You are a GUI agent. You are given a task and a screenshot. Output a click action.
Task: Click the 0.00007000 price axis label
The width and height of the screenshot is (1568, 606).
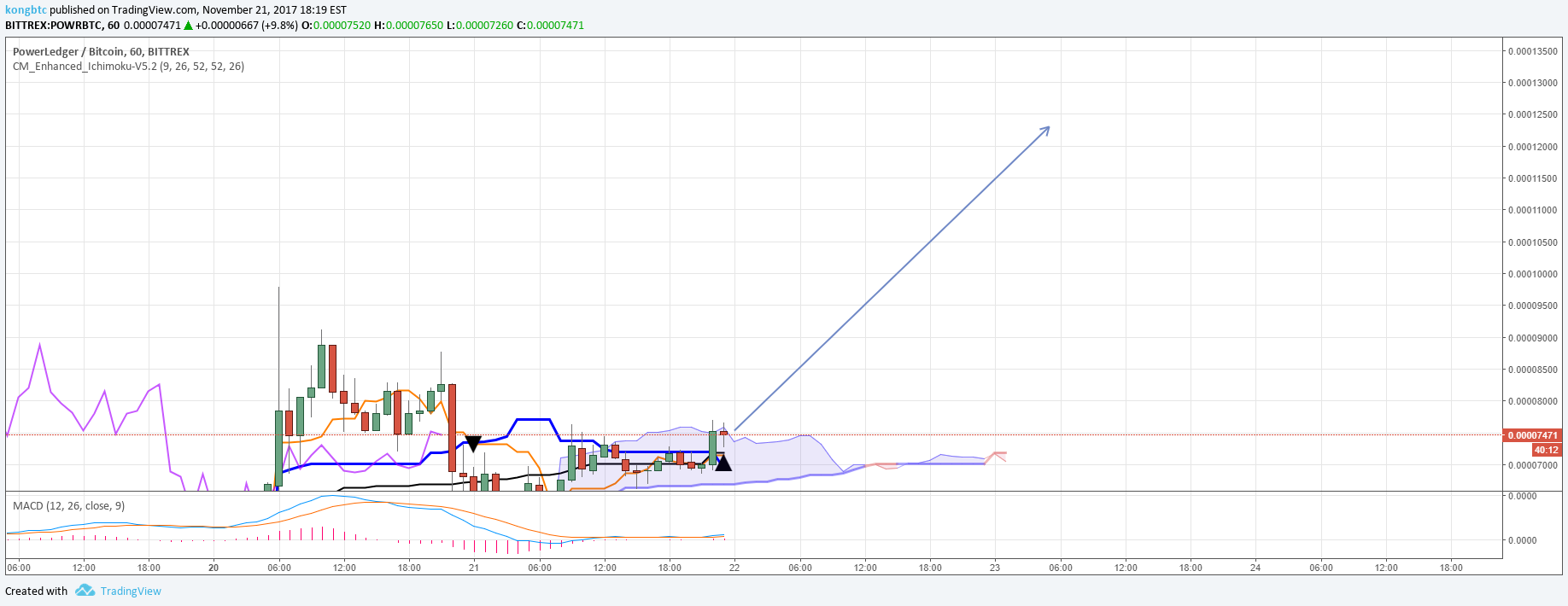point(1532,465)
